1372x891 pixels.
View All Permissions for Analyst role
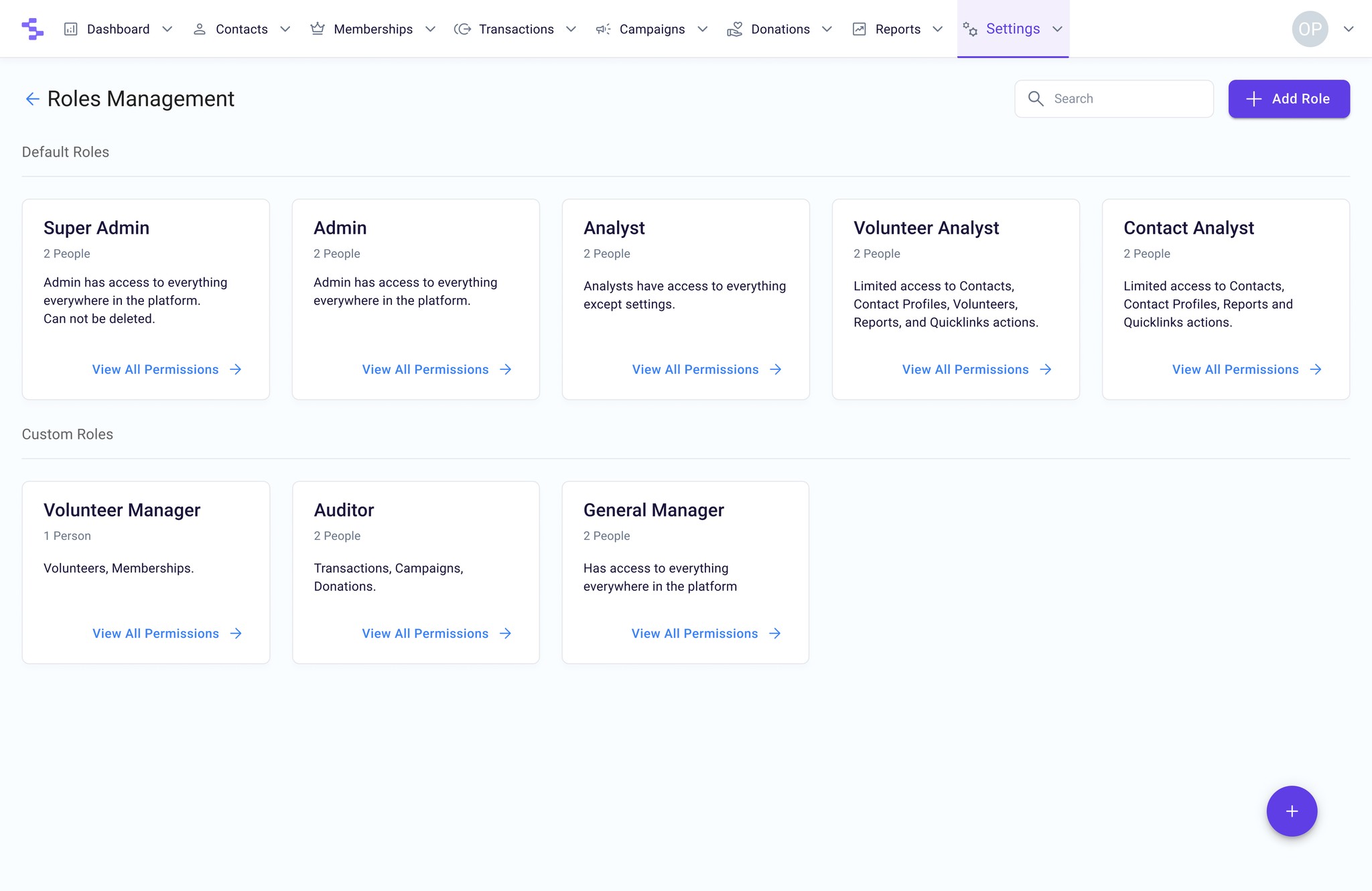[707, 370]
